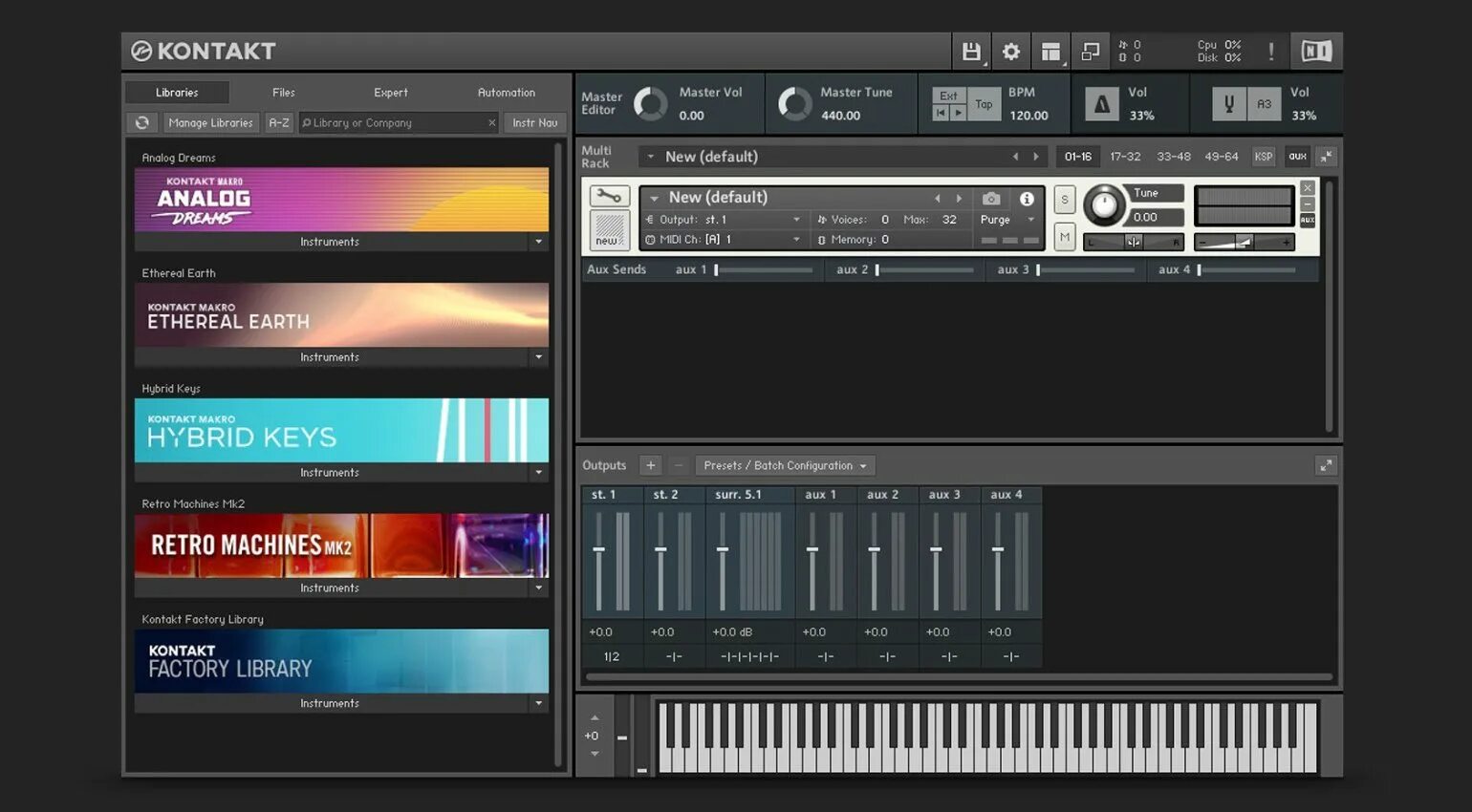Viewport: 1472px width, 812px height.
Task: Switch to the Libraries tab
Action: coord(177,93)
